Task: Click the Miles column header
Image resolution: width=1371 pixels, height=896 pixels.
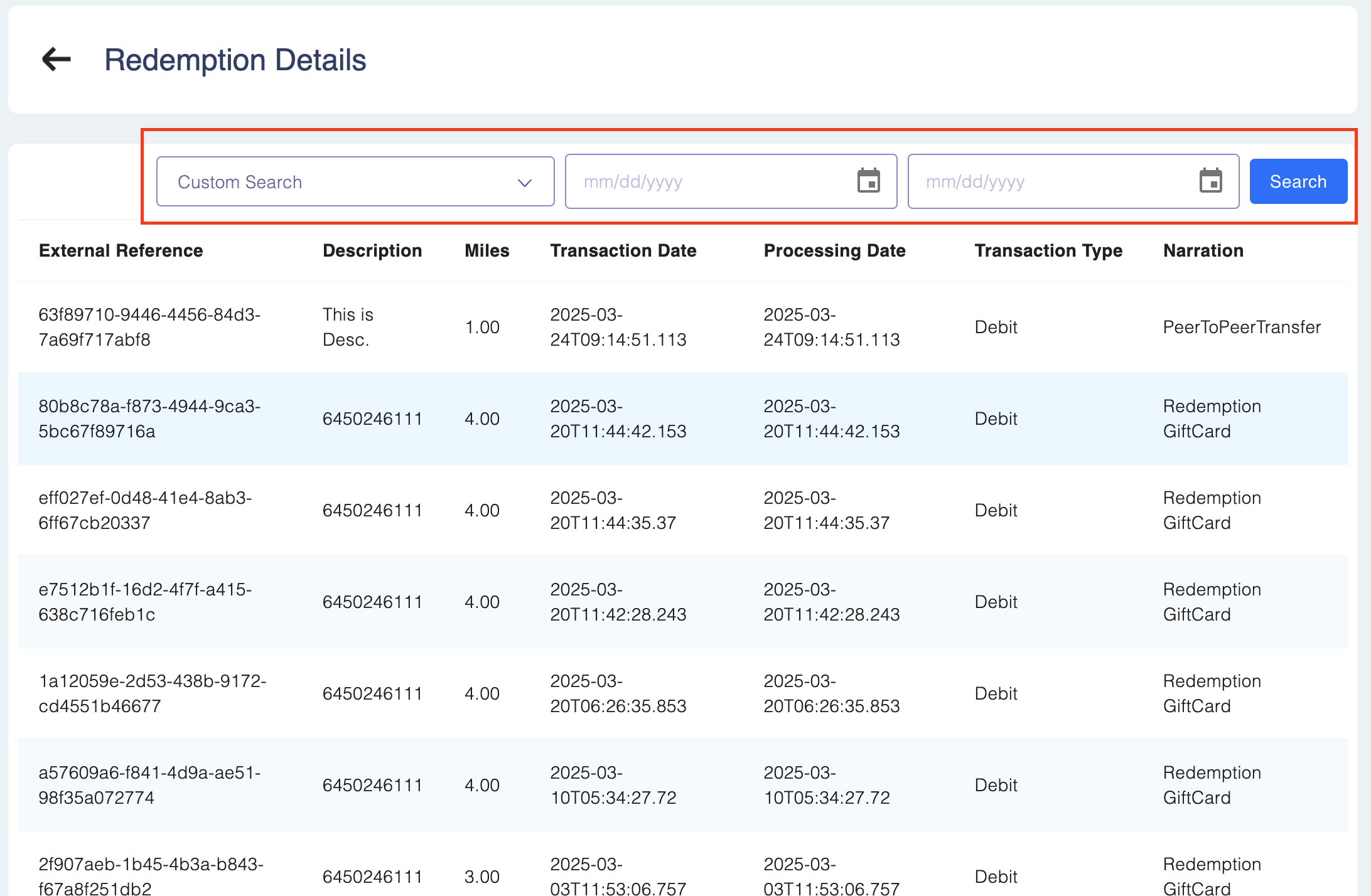Action: [x=487, y=251]
